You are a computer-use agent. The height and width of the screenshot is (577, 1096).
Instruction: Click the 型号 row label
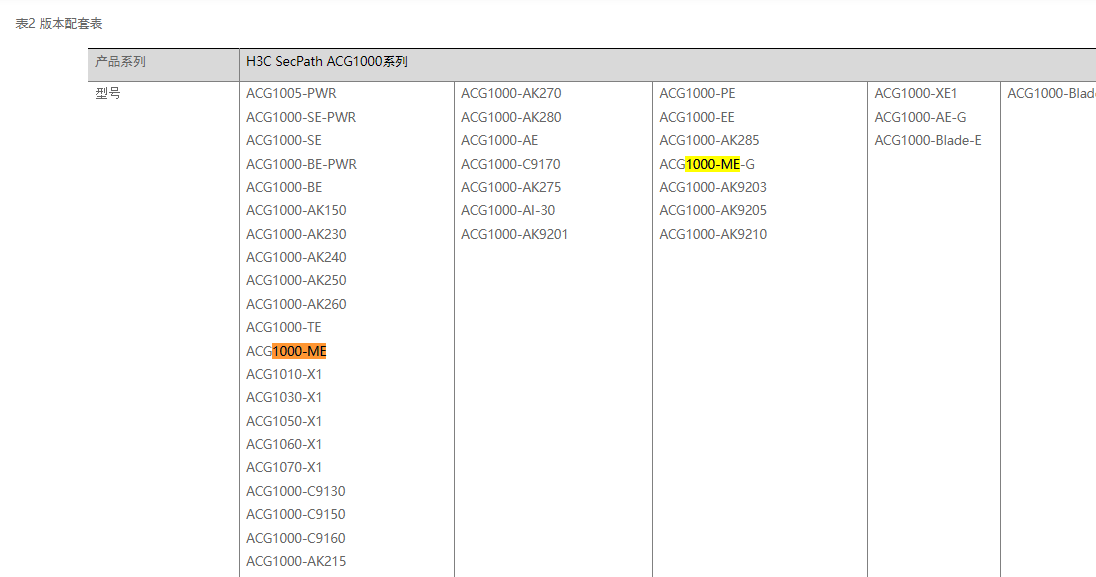[x=108, y=93]
